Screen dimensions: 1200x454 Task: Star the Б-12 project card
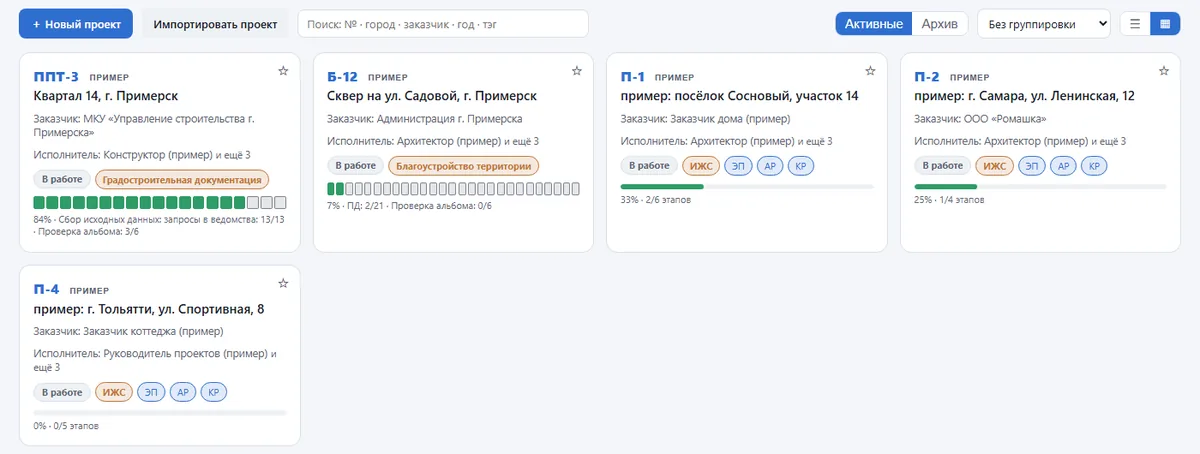[576, 71]
